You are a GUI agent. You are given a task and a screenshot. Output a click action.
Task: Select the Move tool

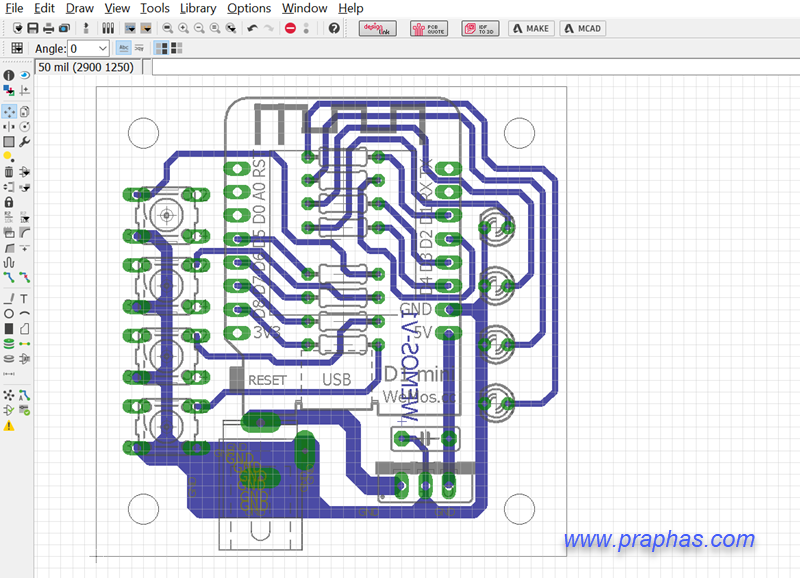click(9, 111)
